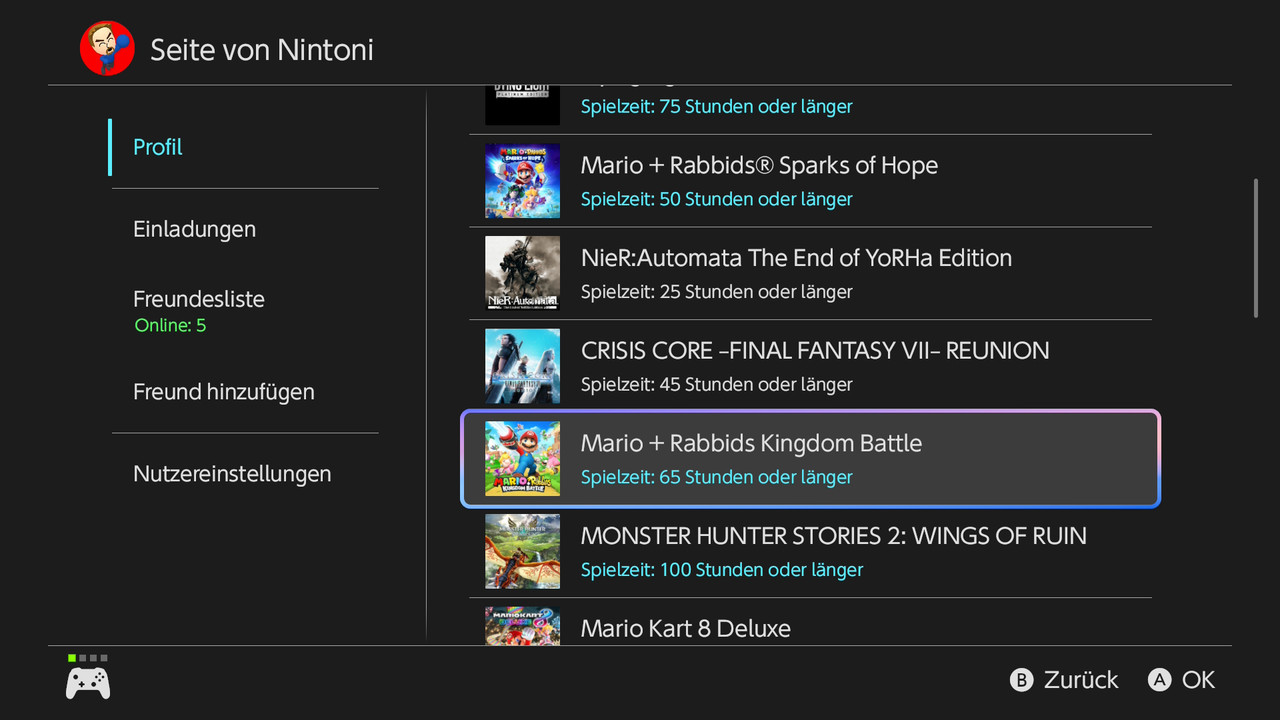Screen dimensions: 1280x720
Task: Open the Crisis Core Final Fantasy VII cover art
Action: [x=522, y=366]
